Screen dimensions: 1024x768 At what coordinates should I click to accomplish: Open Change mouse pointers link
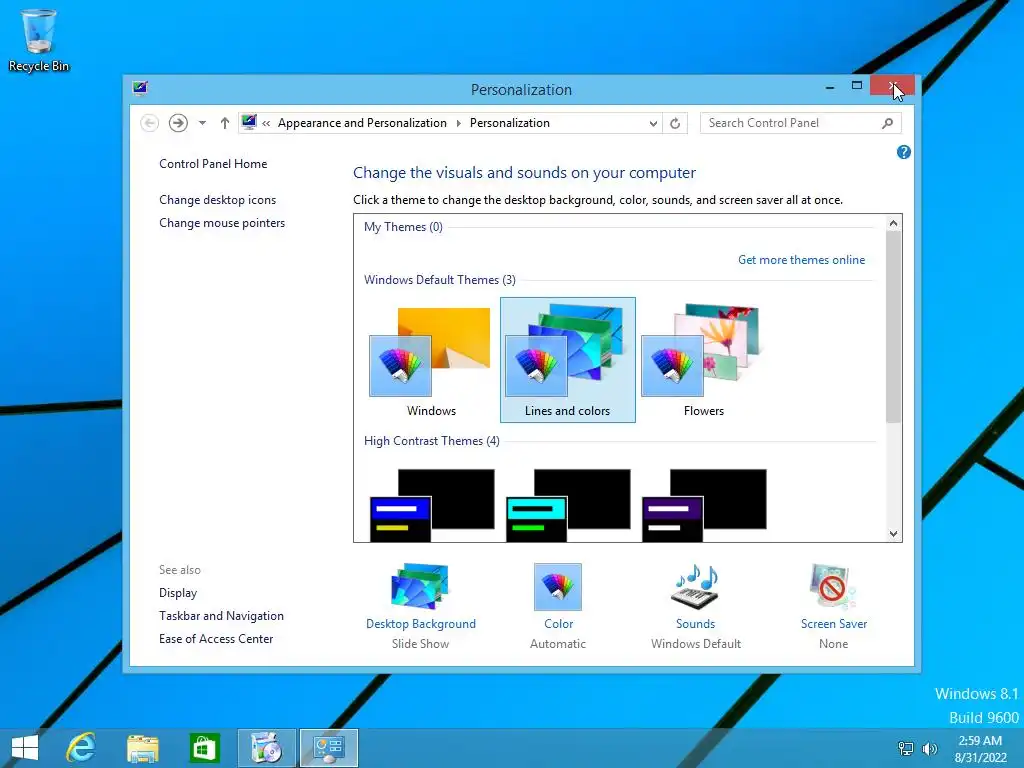[222, 223]
